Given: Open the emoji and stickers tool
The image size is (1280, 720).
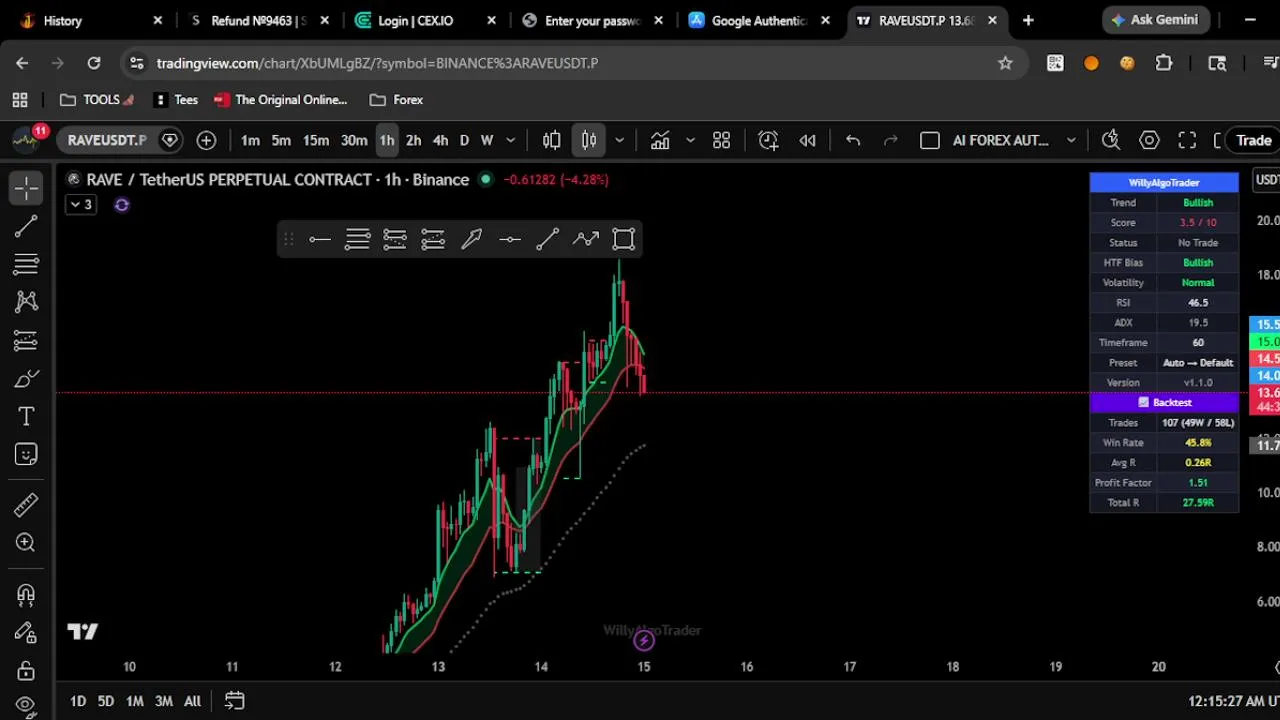Looking at the screenshot, I should click(x=26, y=454).
